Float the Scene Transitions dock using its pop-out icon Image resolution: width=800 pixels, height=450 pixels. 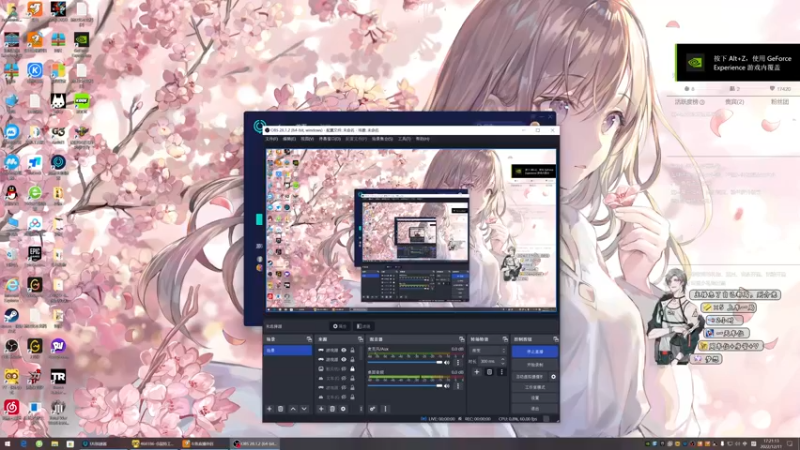pos(505,339)
